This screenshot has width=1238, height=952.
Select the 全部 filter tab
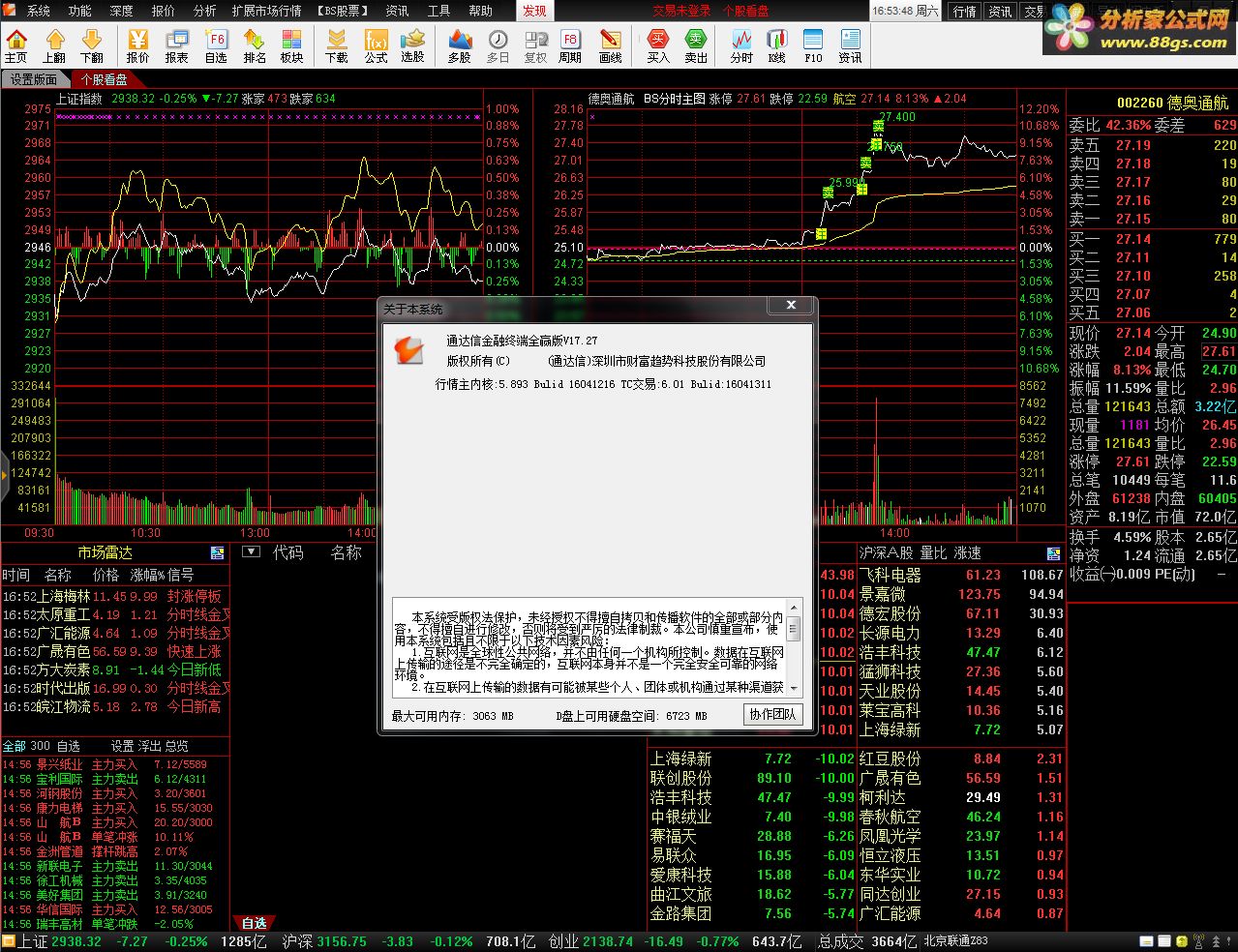pyautogui.click(x=15, y=746)
